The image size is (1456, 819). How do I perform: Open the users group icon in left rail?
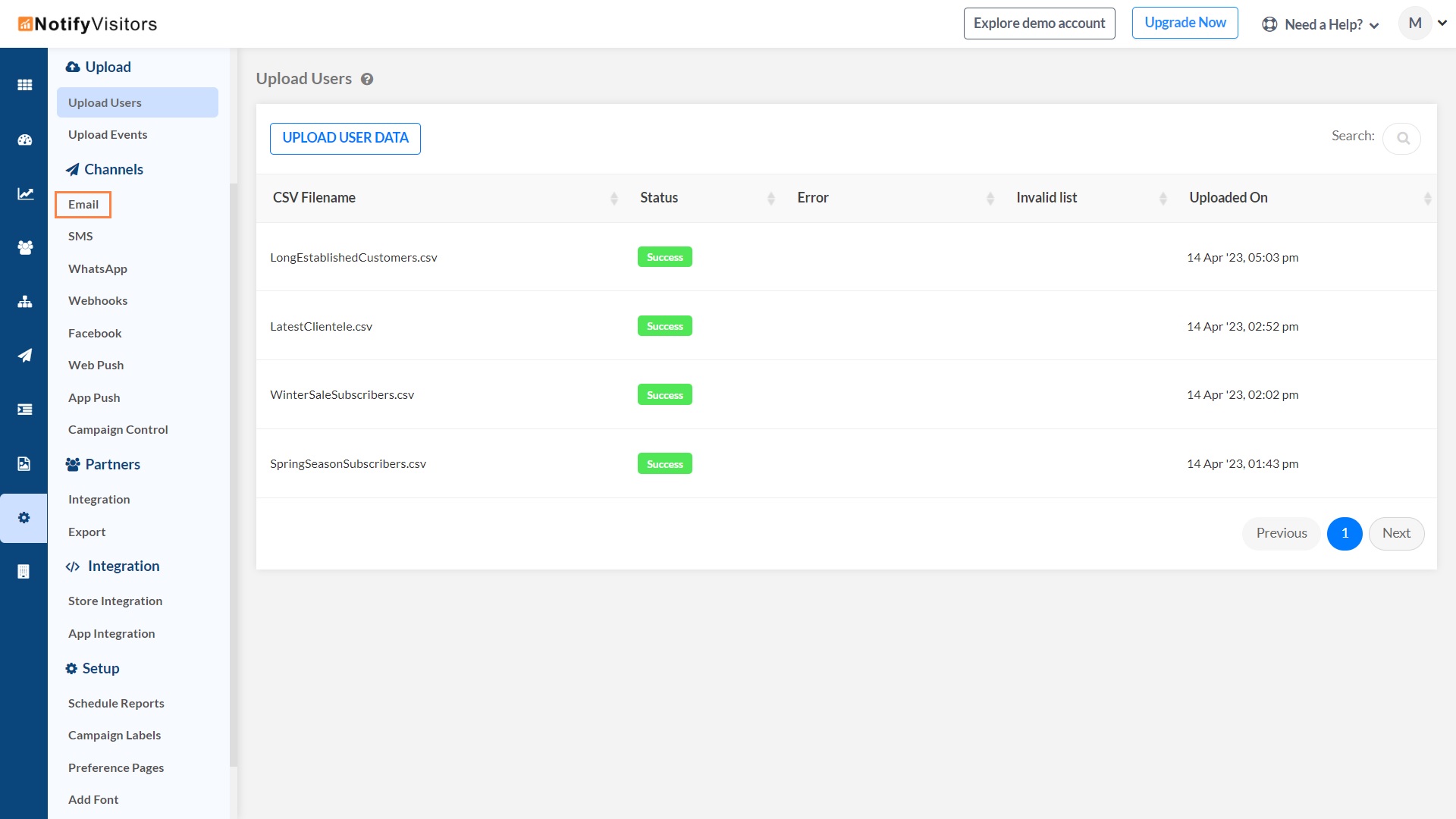pyautogui.click(x=24, y=247)
